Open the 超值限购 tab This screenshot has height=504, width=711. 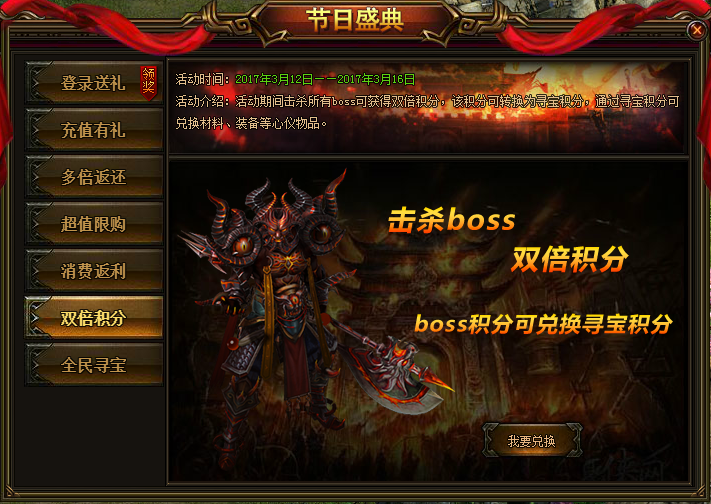(94, 224)
